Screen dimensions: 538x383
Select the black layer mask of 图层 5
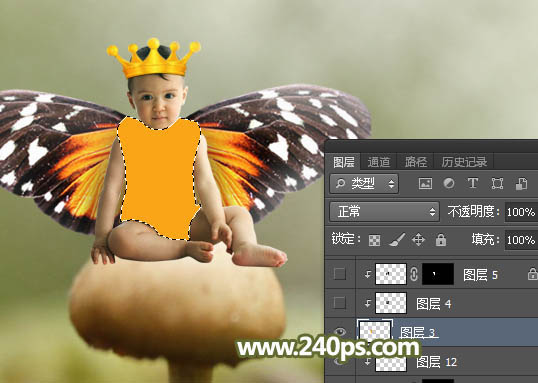pyautogui.click(x=438, y=274)
